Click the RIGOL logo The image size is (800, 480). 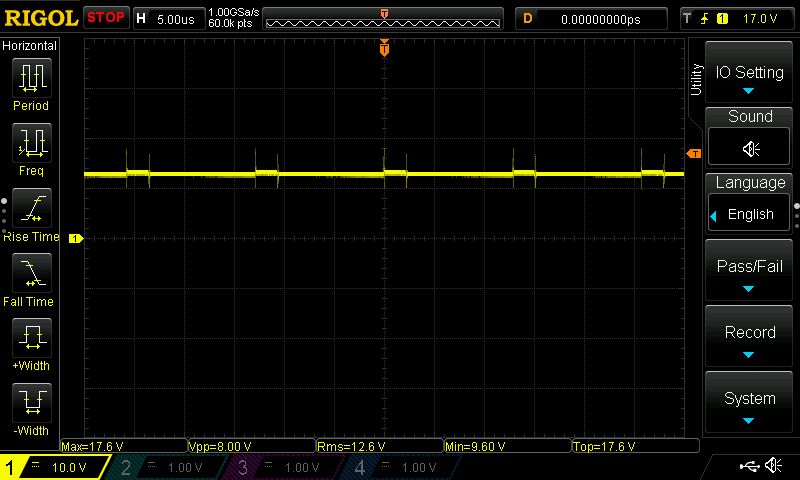coord(41,18)
